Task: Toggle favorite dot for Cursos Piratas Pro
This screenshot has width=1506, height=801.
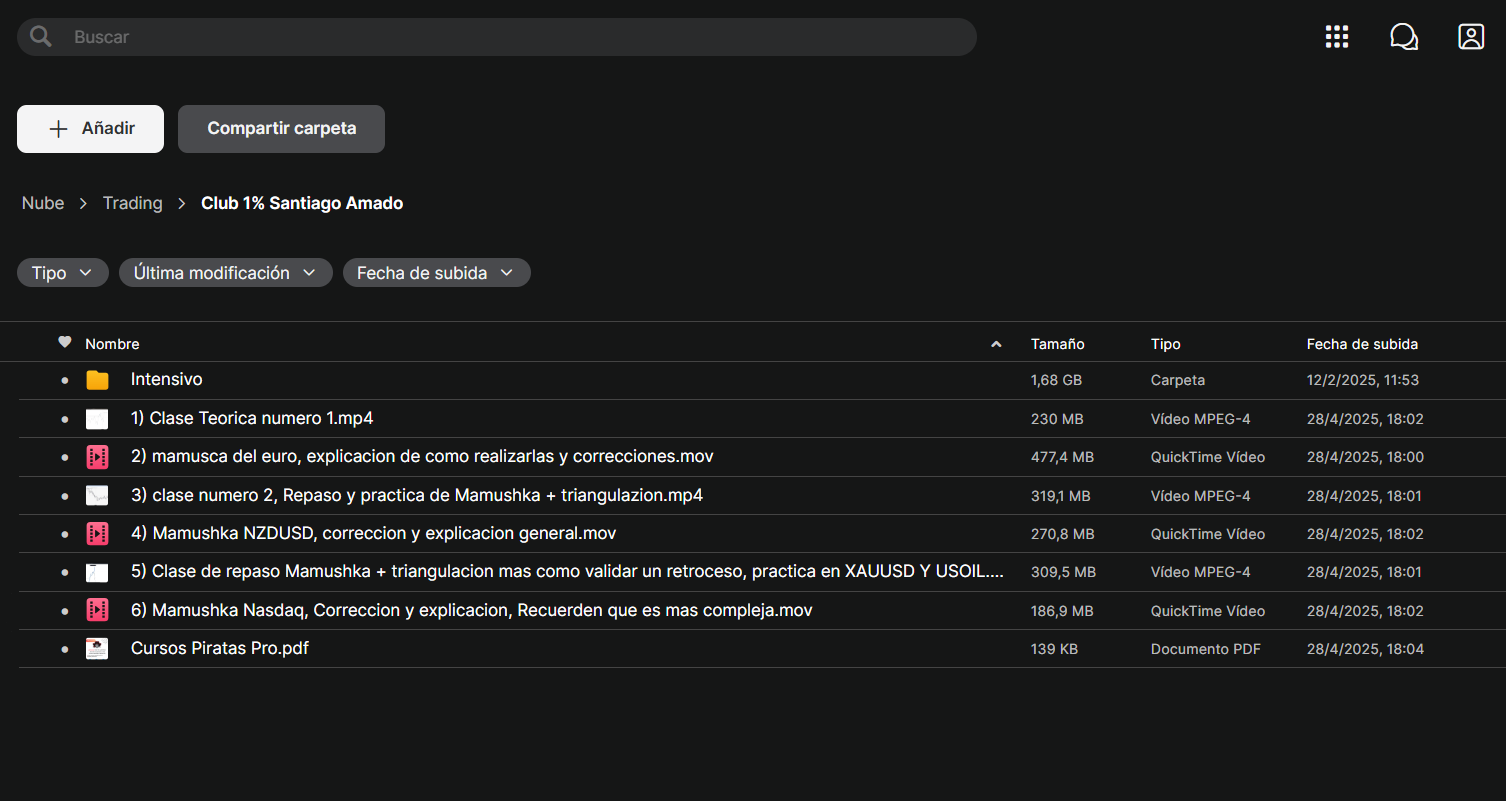Action: (65, 649)
